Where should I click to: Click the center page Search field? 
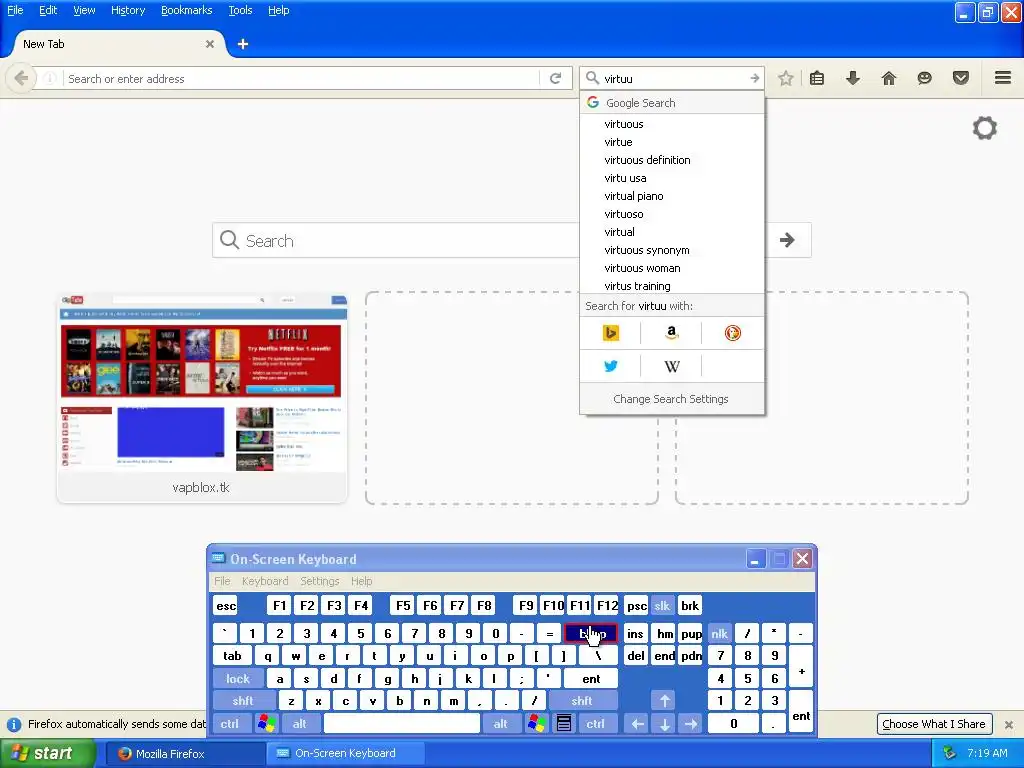395,240
